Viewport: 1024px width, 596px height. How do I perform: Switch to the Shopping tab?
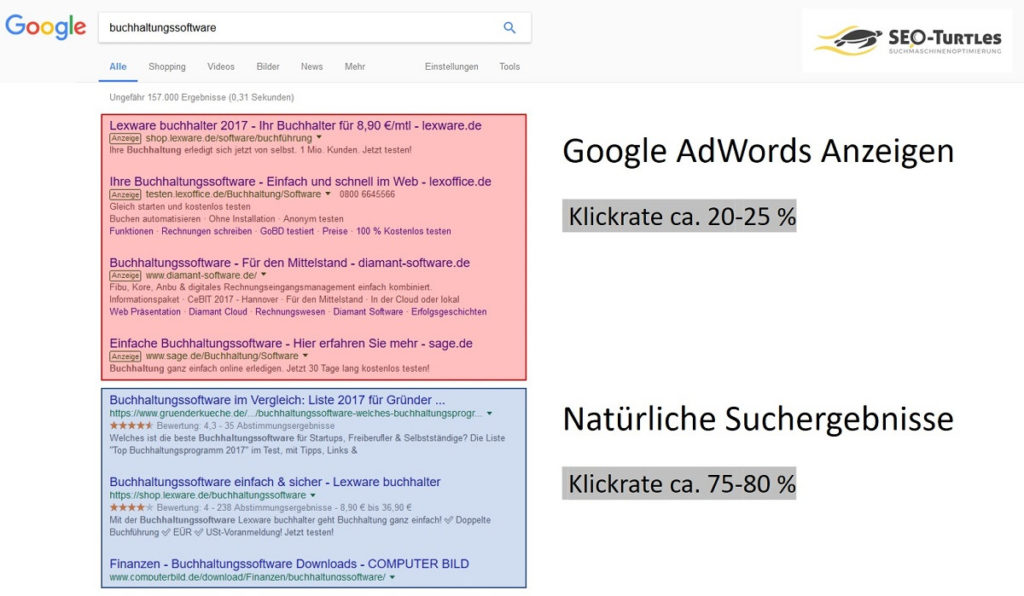point(167,67)
